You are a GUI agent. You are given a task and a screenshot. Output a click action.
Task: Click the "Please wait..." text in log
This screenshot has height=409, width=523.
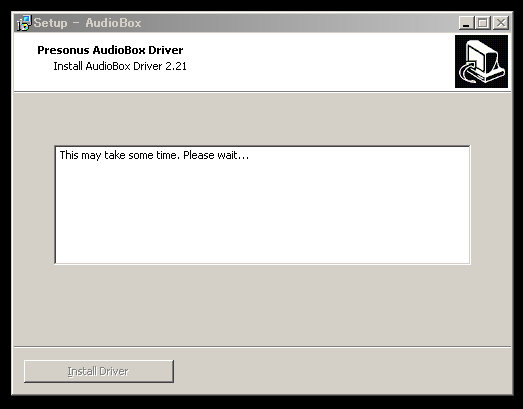216,155
